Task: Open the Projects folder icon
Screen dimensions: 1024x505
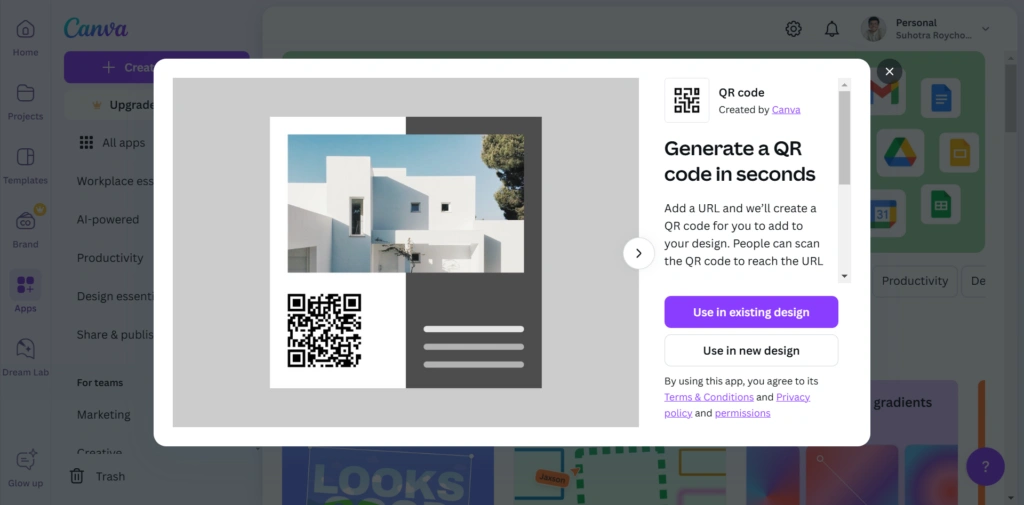Action: tap(25, 93)
